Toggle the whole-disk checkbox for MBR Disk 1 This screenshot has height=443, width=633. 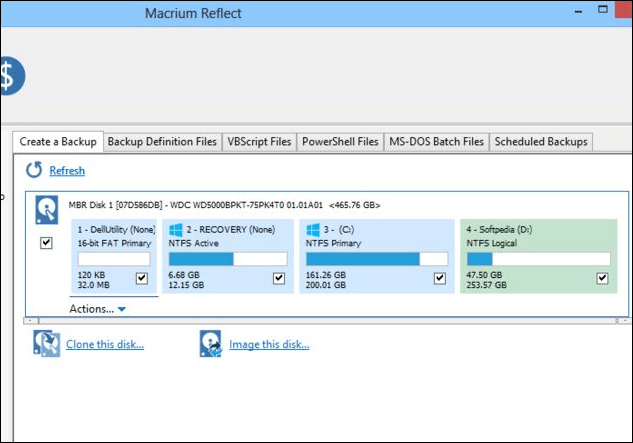tap(46, 243)
